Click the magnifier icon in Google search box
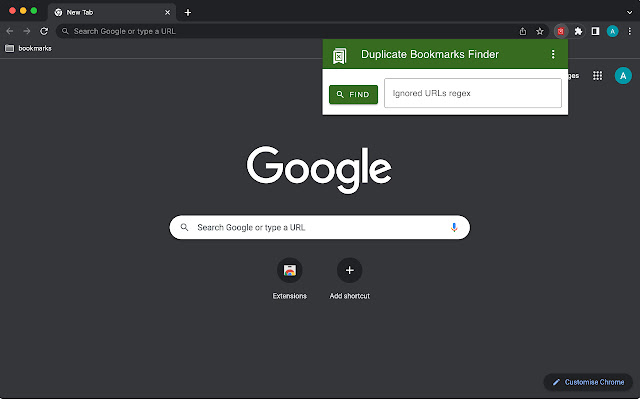Screen dimensions: 640x400 [x=184, y=227]
